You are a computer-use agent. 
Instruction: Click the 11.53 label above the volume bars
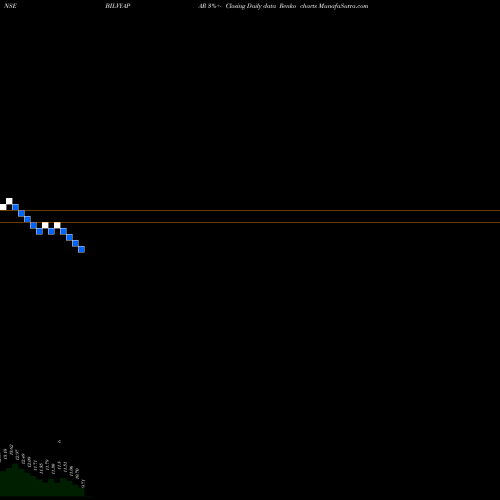tap(65, 467)
